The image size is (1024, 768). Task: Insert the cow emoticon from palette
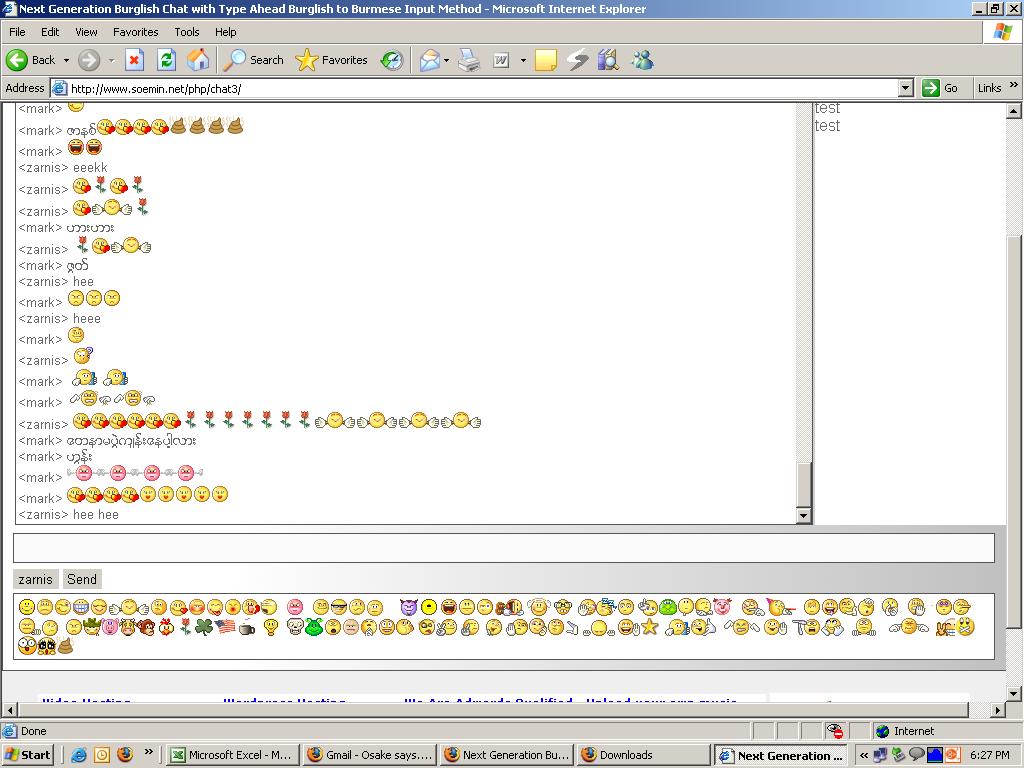coord(127,627)
